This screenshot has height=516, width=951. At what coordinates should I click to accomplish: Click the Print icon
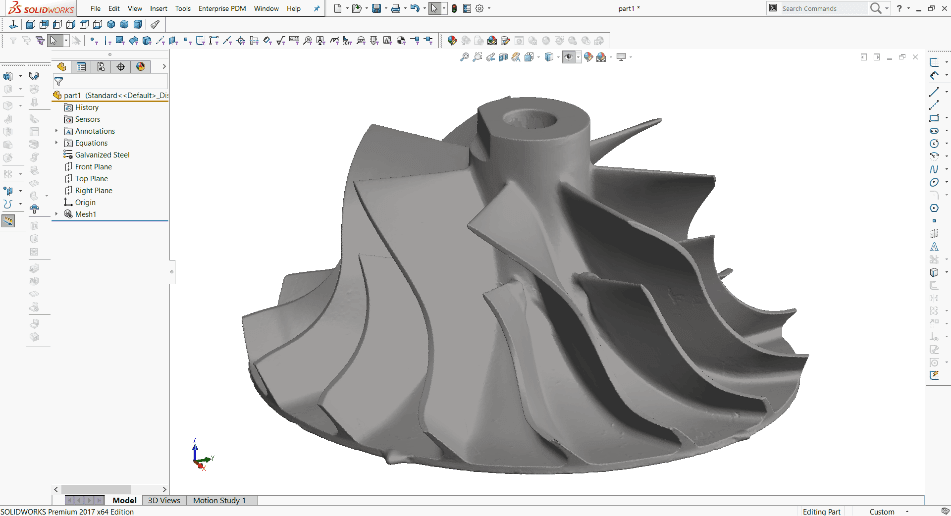[x=395, y=8]
